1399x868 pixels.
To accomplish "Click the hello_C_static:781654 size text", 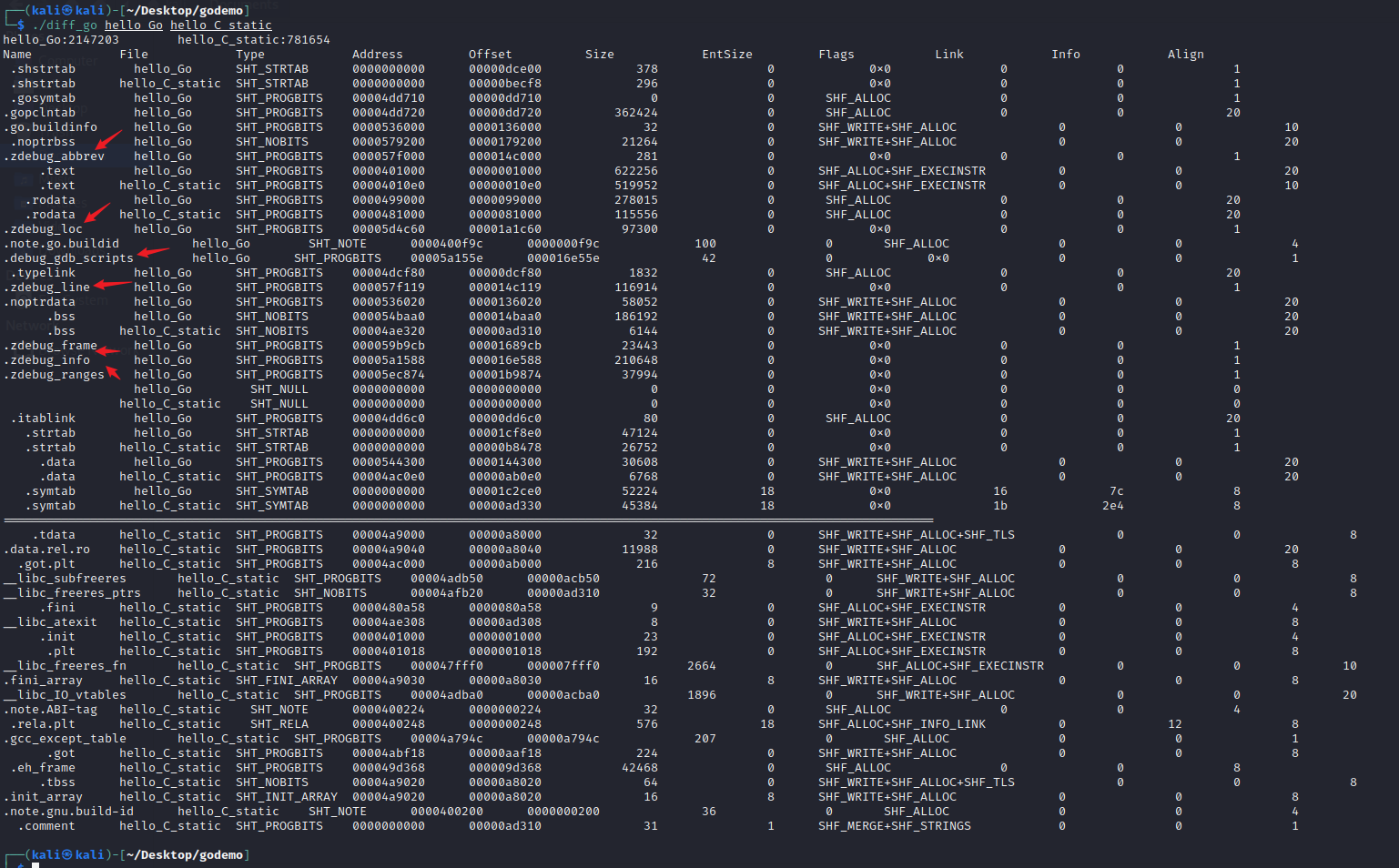I will tap(253, 40).
